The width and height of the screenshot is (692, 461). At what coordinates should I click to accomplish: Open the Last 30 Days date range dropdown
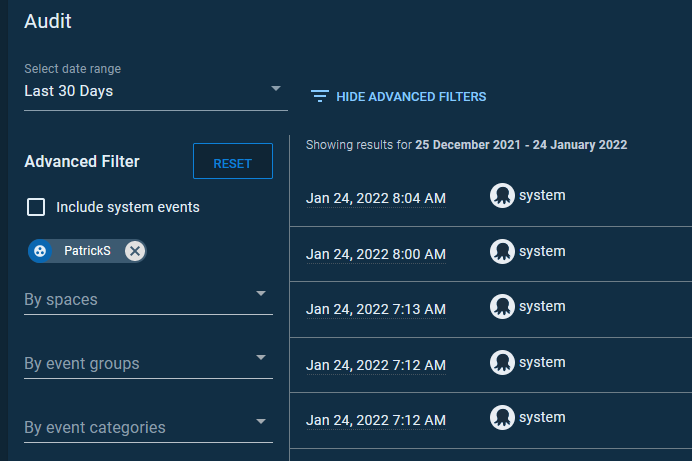point(156,91)
